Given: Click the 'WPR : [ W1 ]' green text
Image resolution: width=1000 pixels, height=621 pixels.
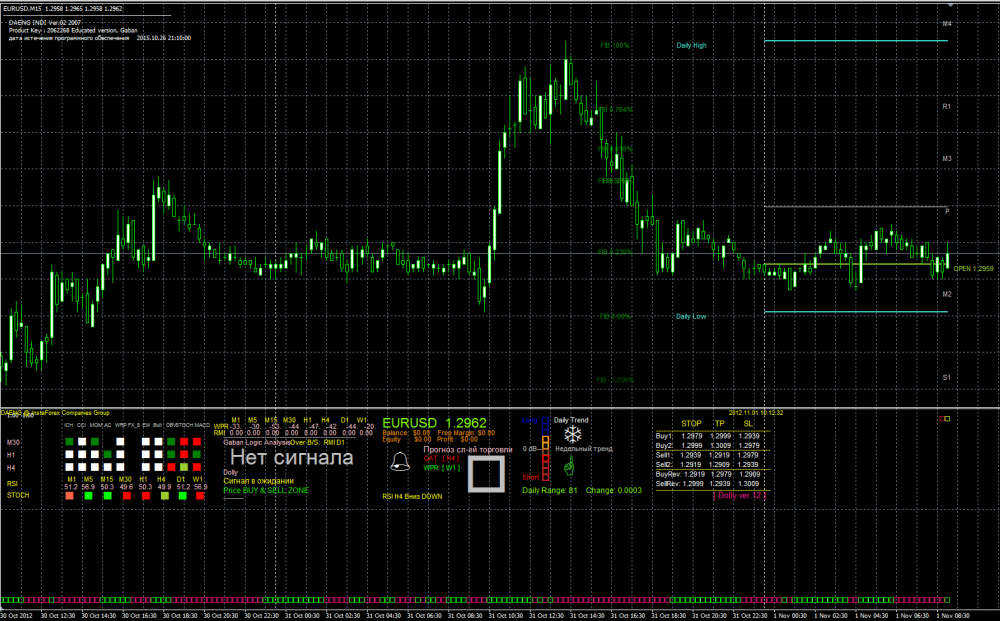Looking at the screenshot, I should [442, 468].
